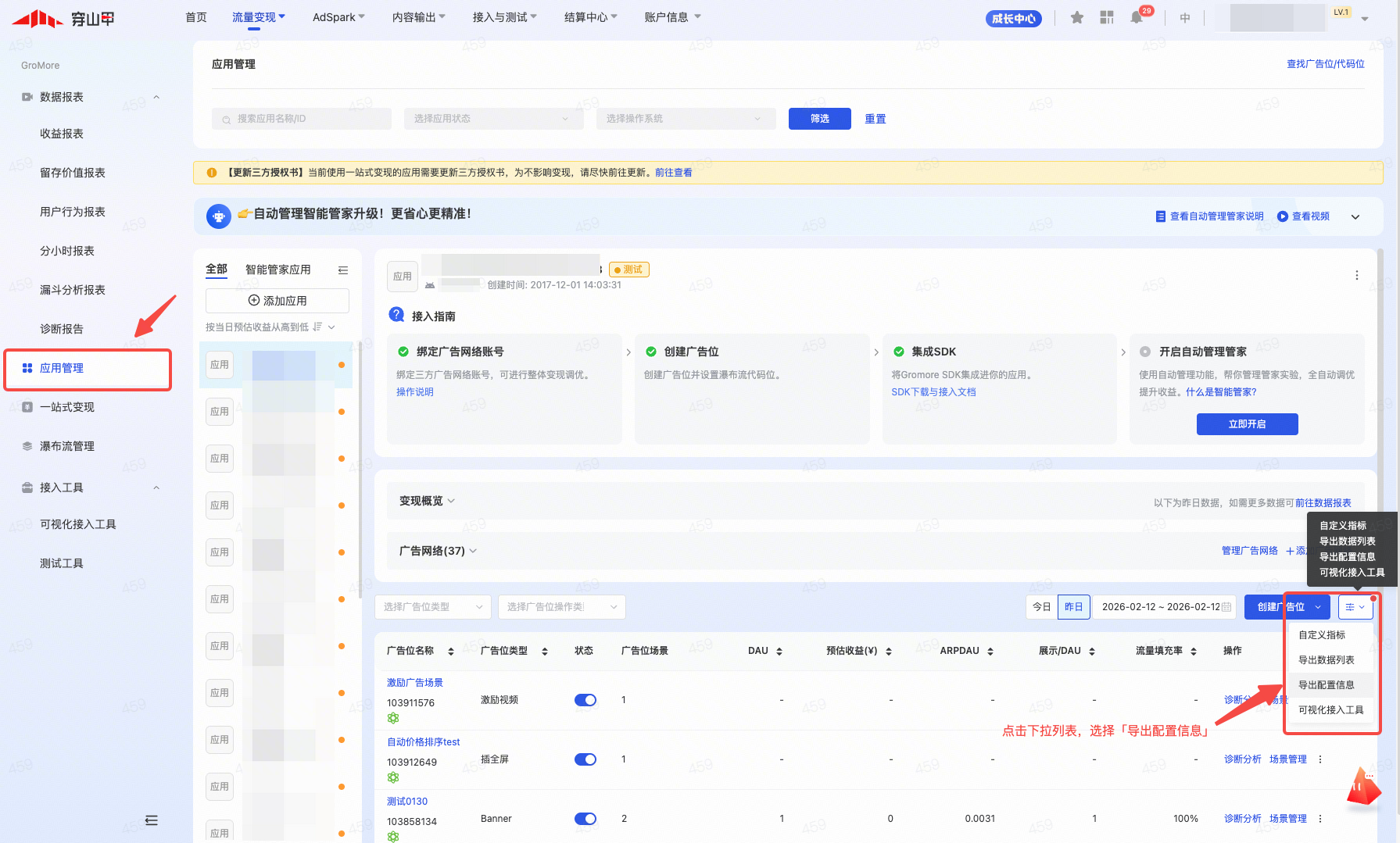The width and height of the screenshot is (1400, 843).
Task: Open the three-dot menu on app card
Action: click(1356, 275)
